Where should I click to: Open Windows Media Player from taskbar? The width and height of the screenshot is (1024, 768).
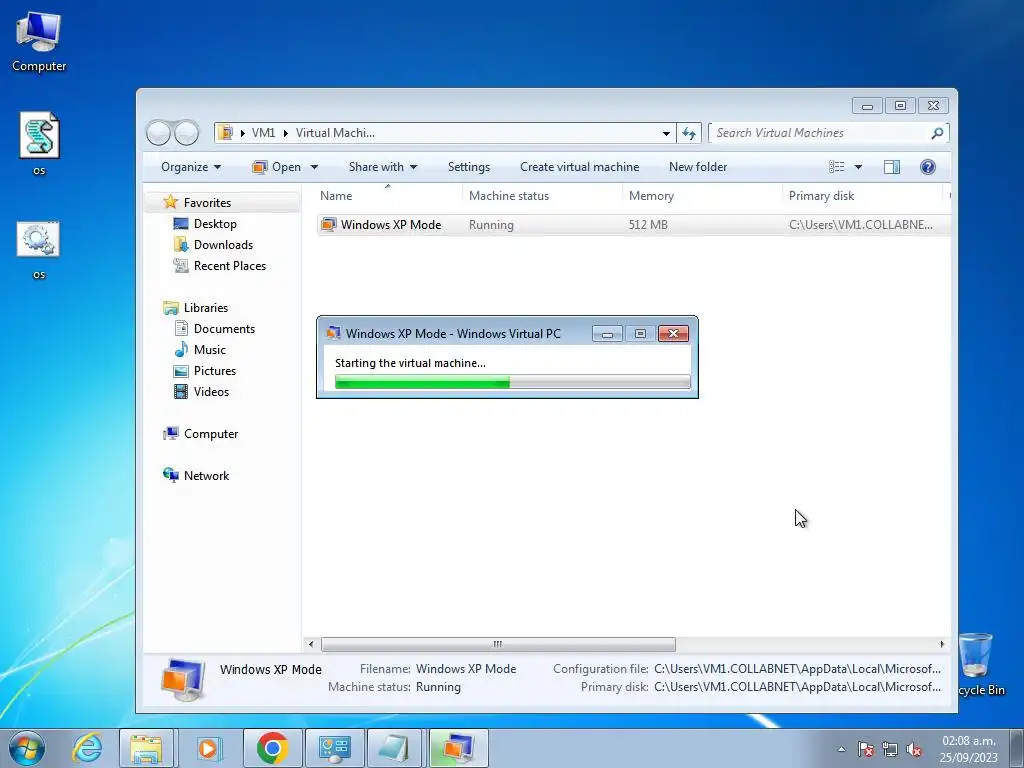pos(209,748)
